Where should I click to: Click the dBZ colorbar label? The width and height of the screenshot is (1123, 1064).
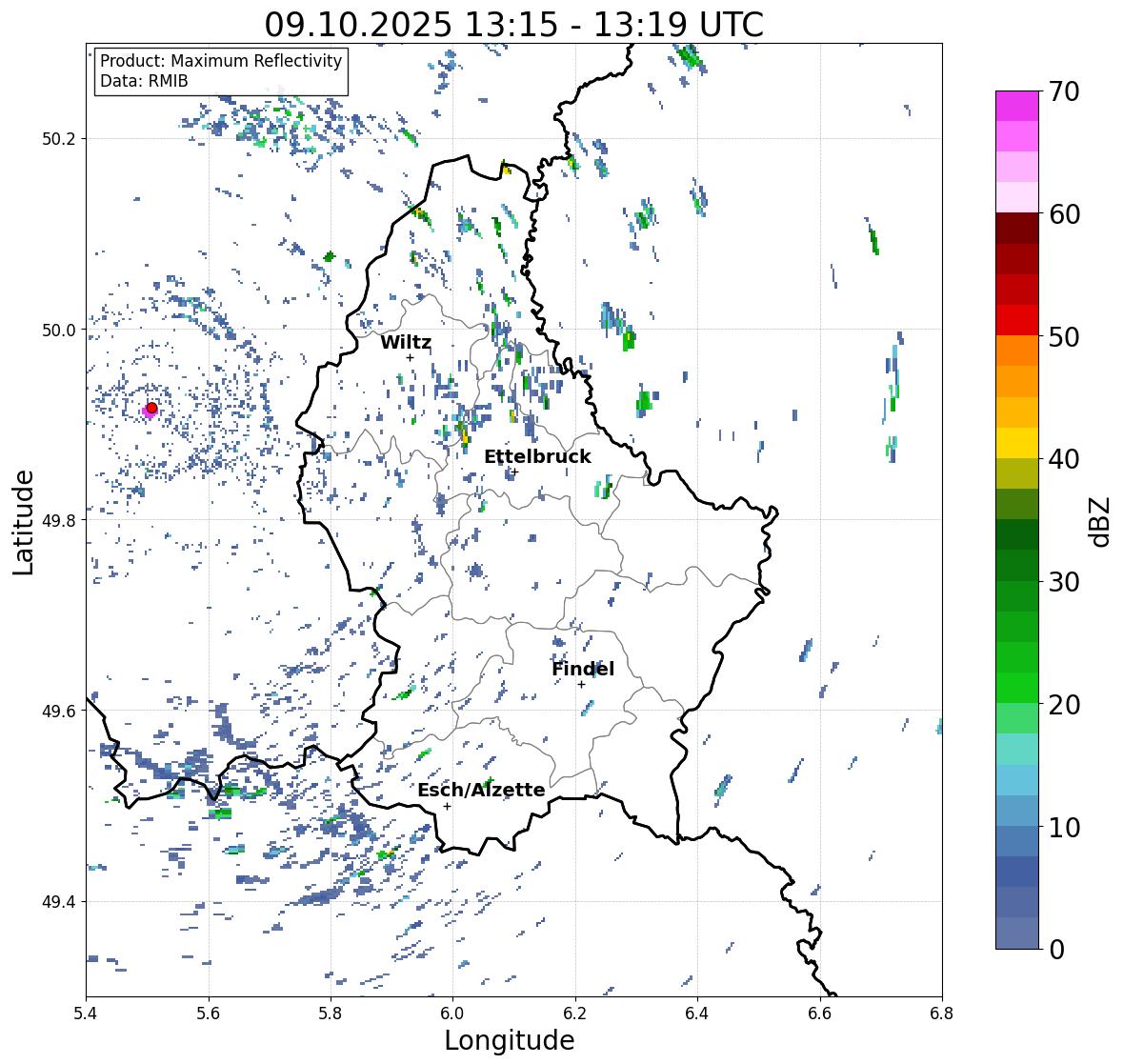1101,521
